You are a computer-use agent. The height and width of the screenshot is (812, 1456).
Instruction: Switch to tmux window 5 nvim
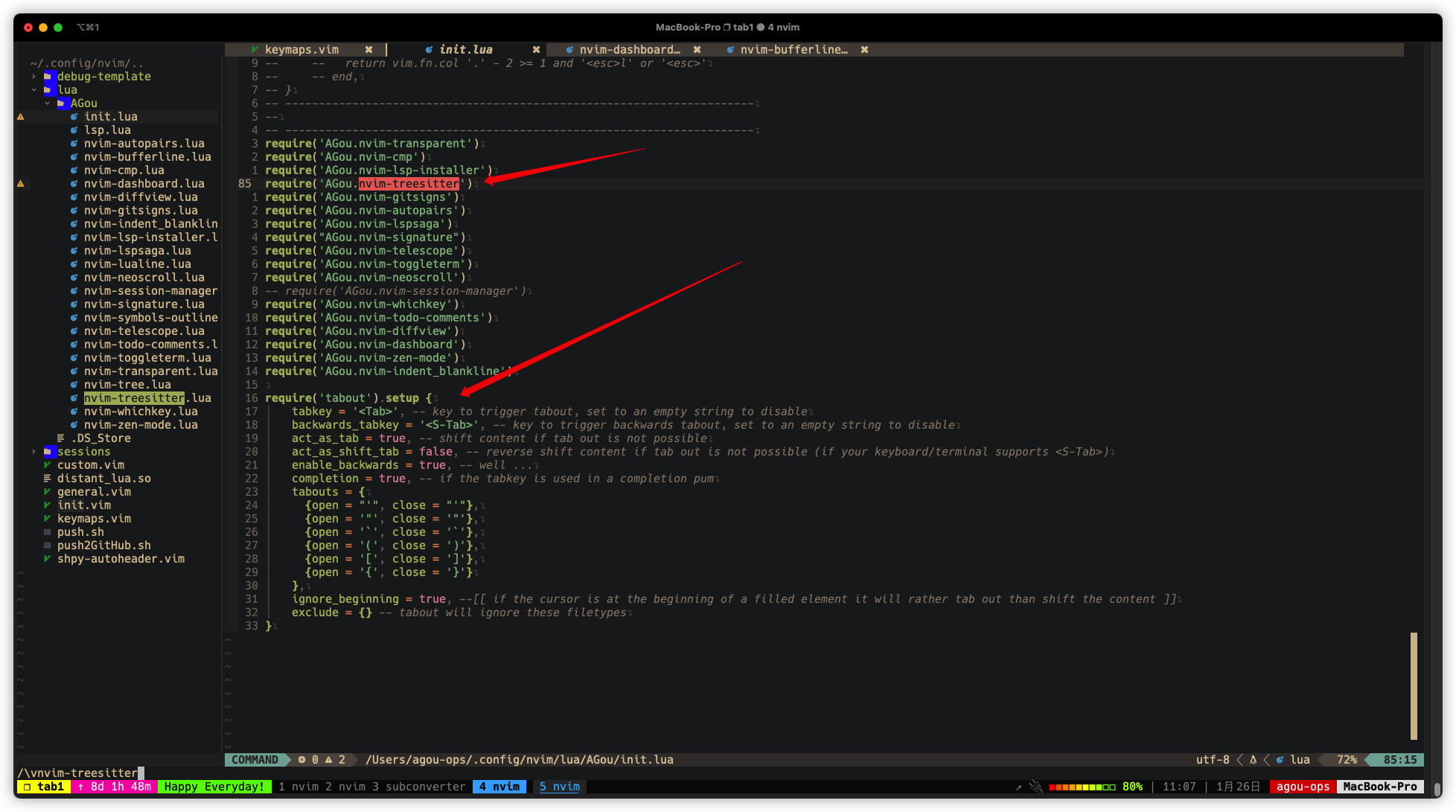[x=558, y=786]
